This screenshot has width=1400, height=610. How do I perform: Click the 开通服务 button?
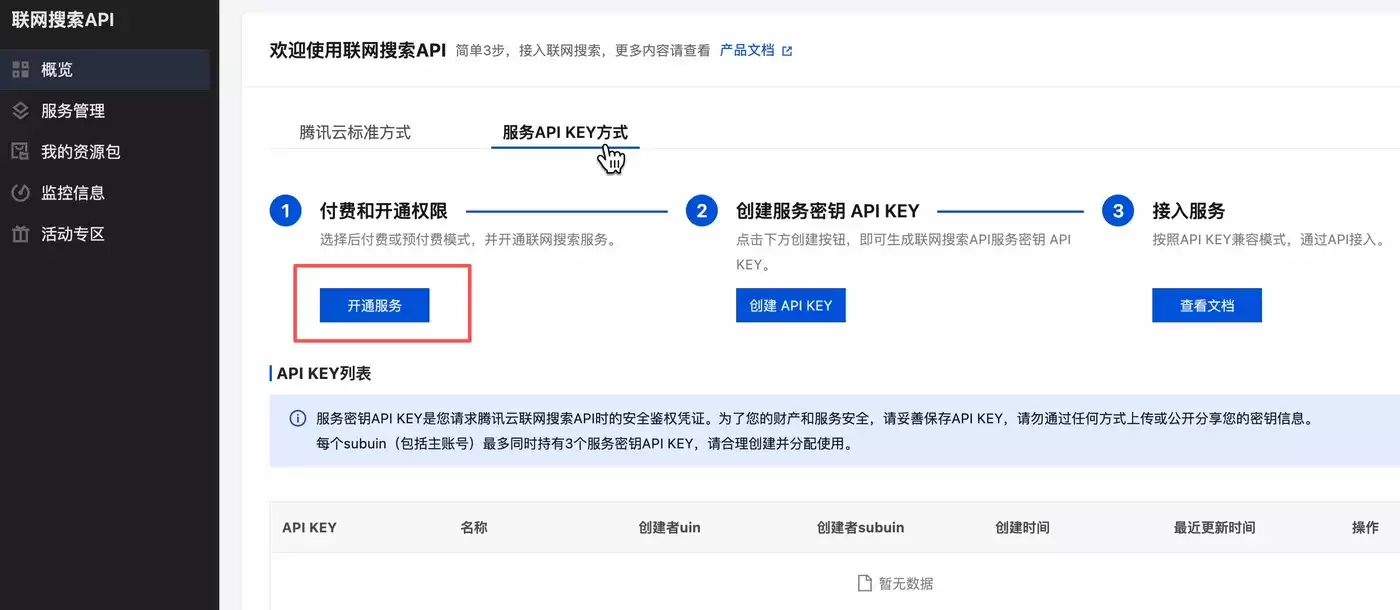coord(375,306)
